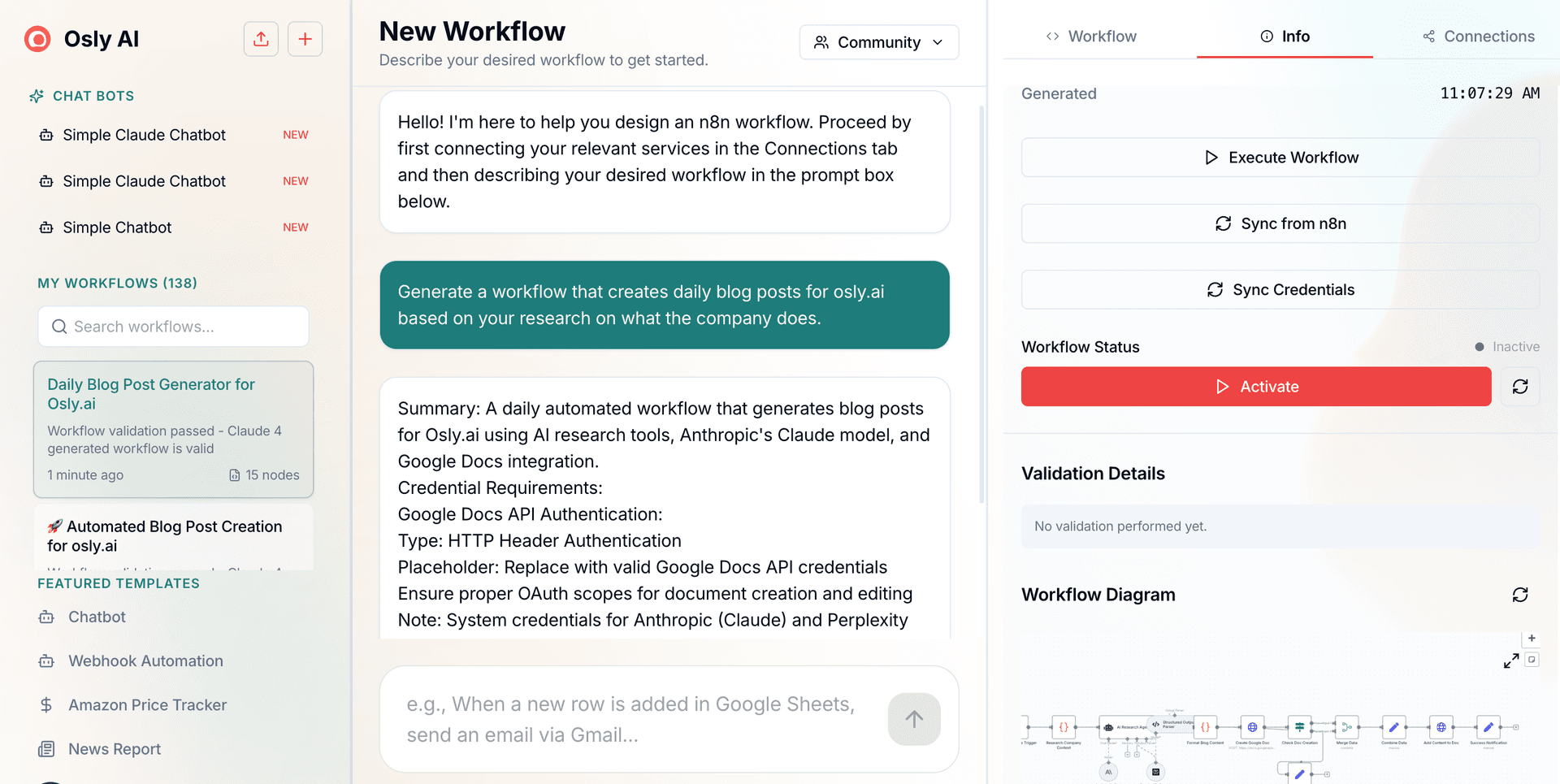The image size is (1560, 784).
Task: Click refresh icon beside Workflow Diagram heading
Action: click(1520, 595)
